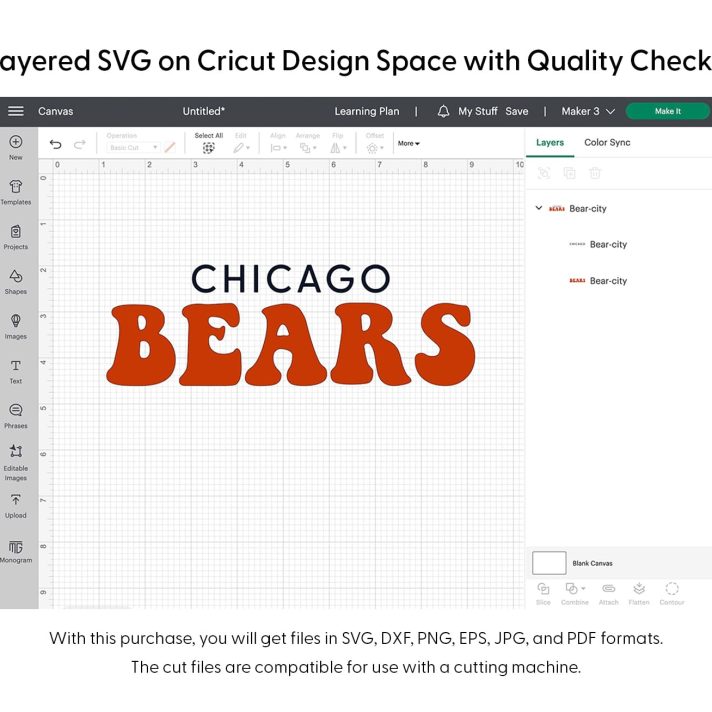Click the Duplicate icon in Layers panel
Screen dimensions: 712x712
(569, 173)
